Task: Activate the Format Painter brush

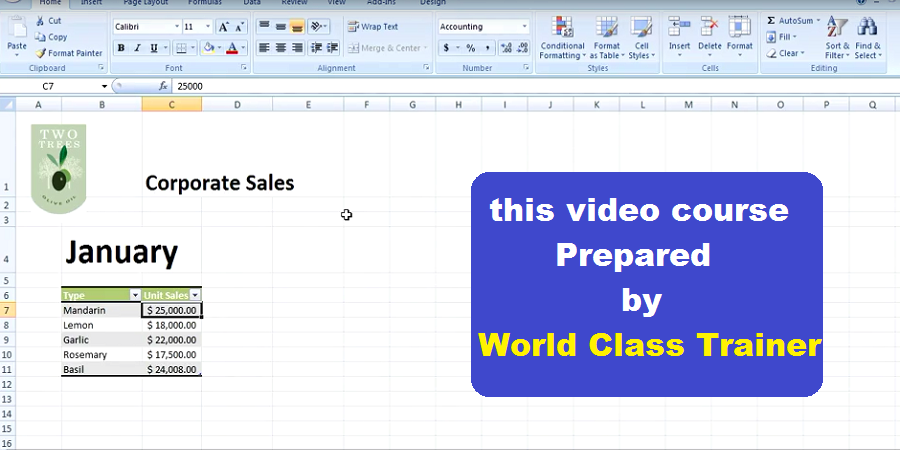Action: point(40,53)
